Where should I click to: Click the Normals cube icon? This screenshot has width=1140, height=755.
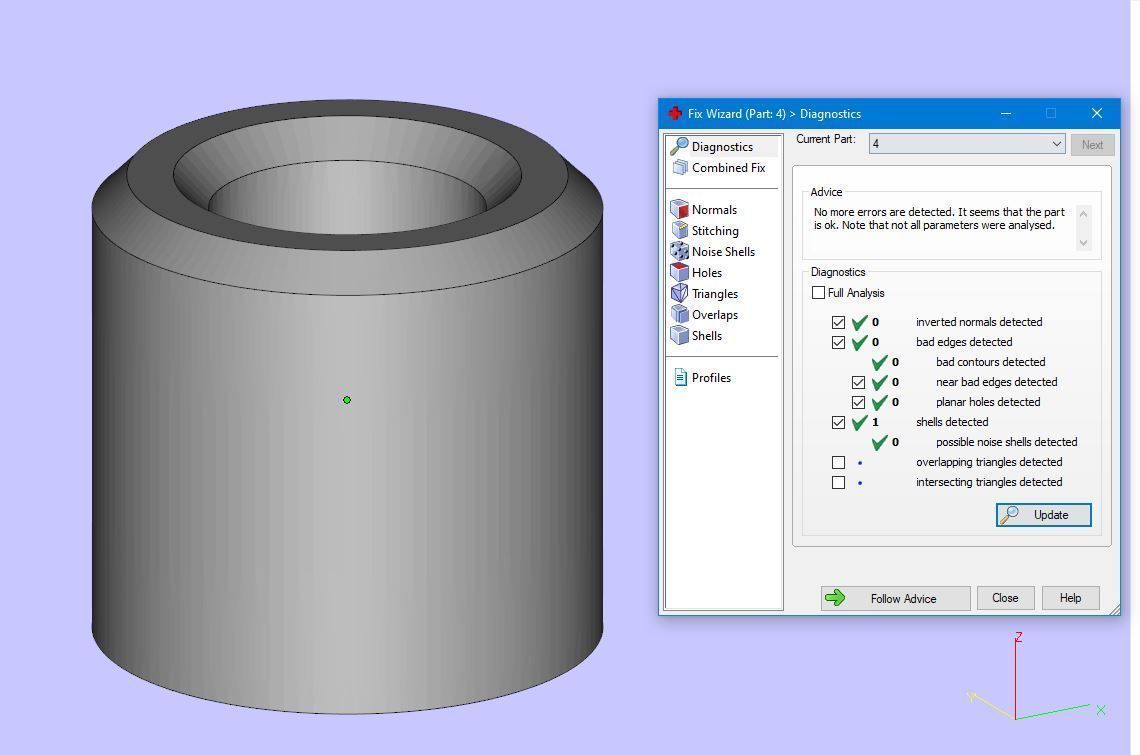coord(679,209)
